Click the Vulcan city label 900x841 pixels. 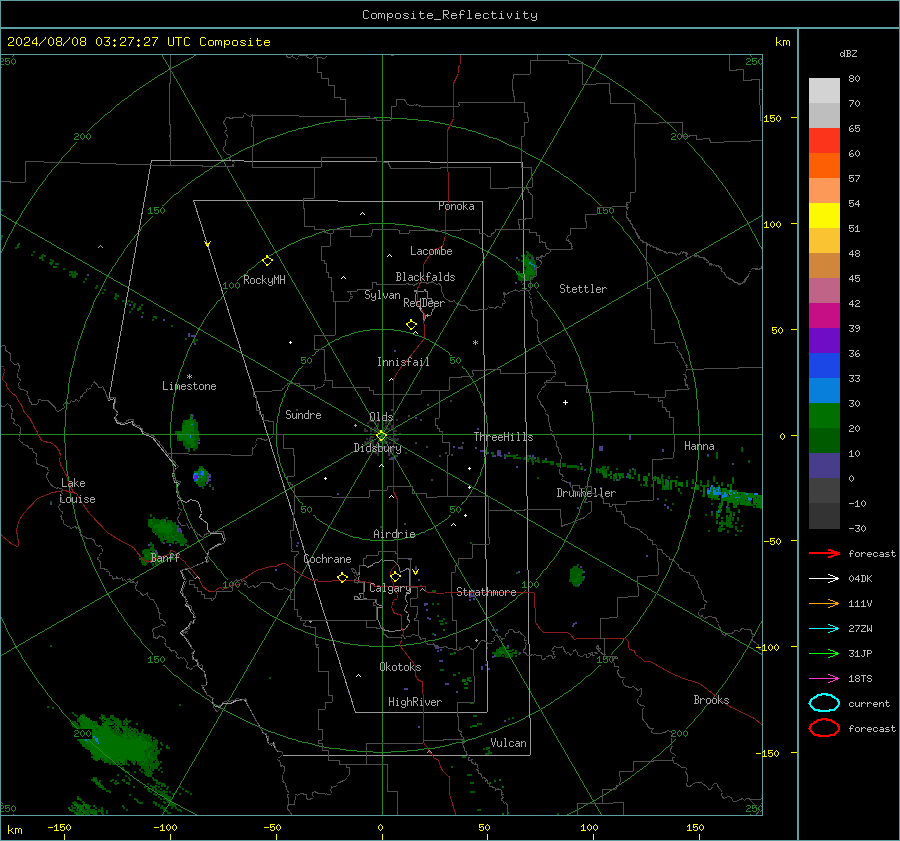[509, 743]
